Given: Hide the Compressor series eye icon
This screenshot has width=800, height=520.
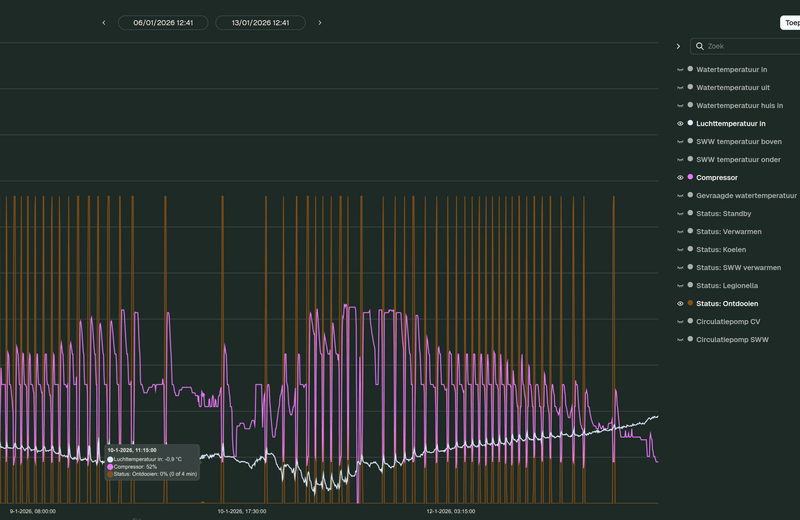Looking at the screenshot, I should pos(680,178).
